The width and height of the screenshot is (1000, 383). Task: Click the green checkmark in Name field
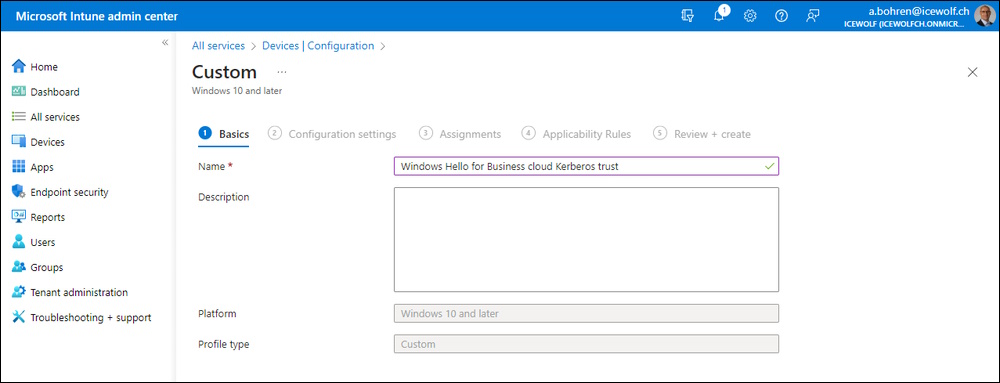[770, 166]
